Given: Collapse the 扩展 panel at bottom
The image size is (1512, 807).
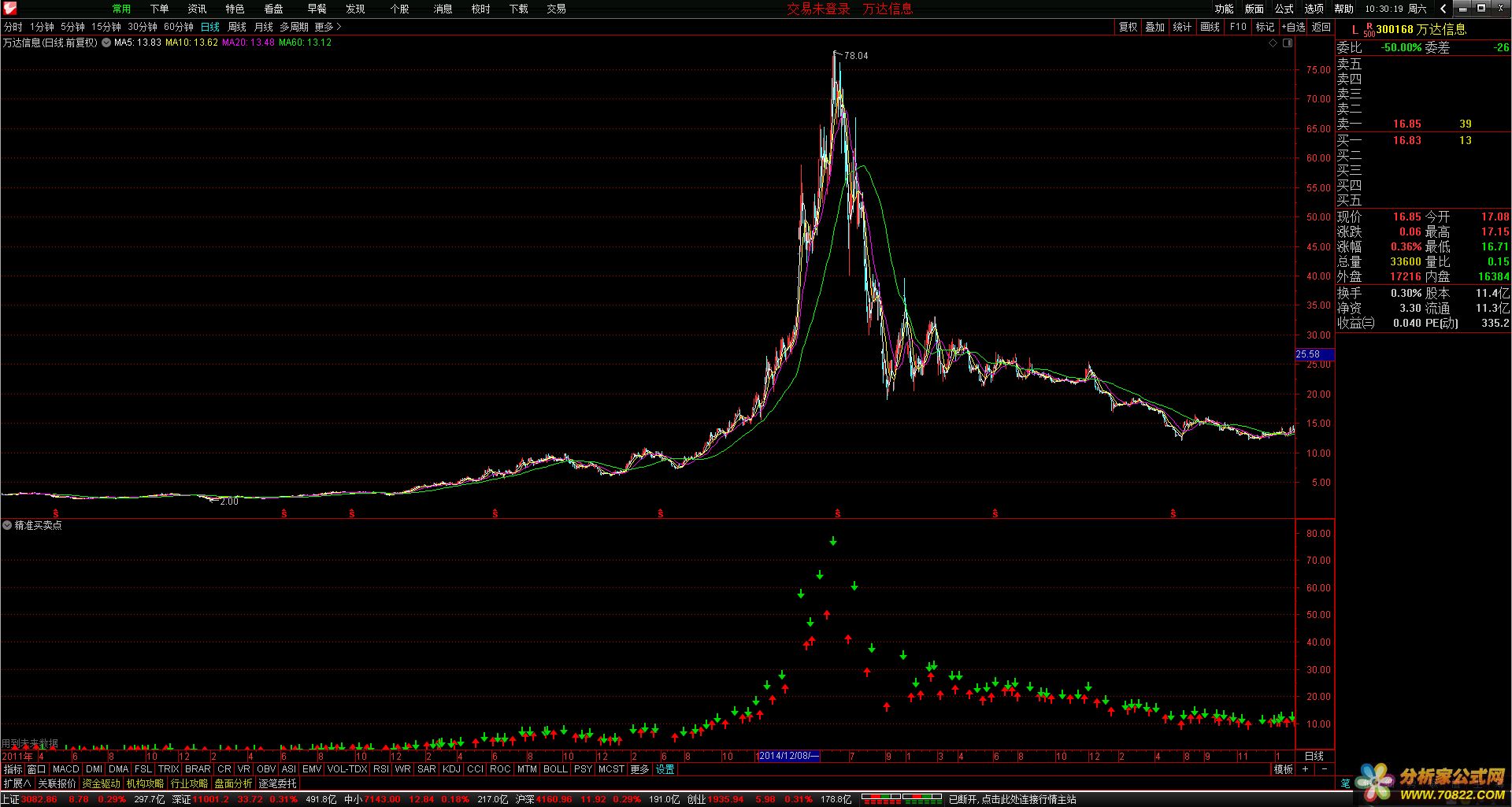Looking at the screenshot, I should point(17,783).
